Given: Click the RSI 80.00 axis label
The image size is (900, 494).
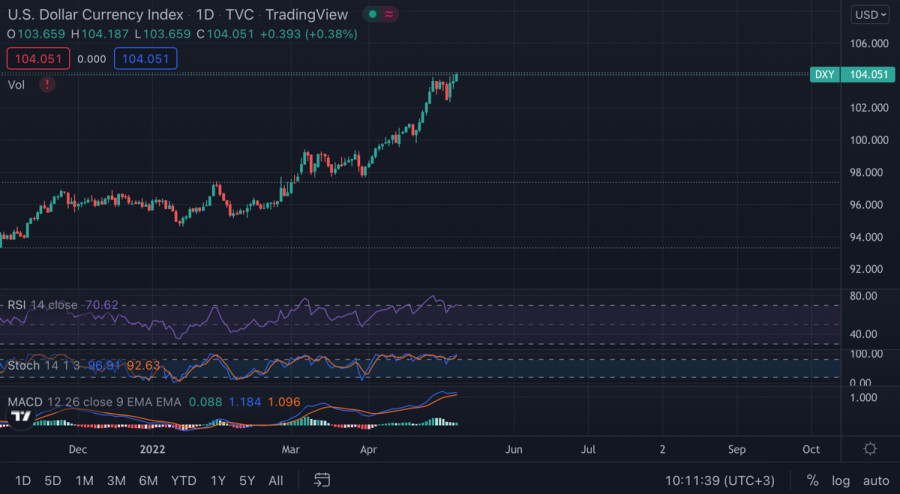Looking at the screenshot, I should pyautogui.click(x=863, y=296).
